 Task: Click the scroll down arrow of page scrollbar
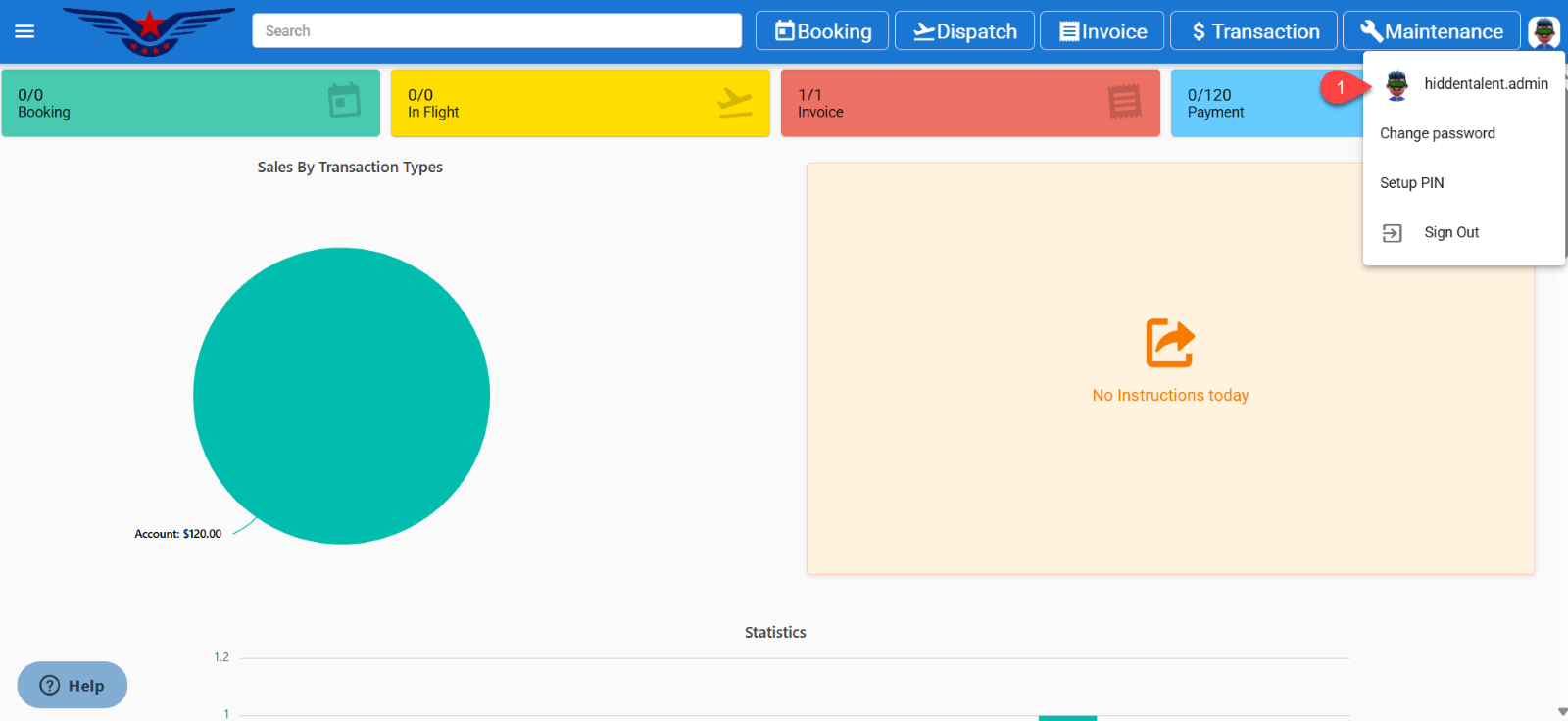coord(1562,712)
